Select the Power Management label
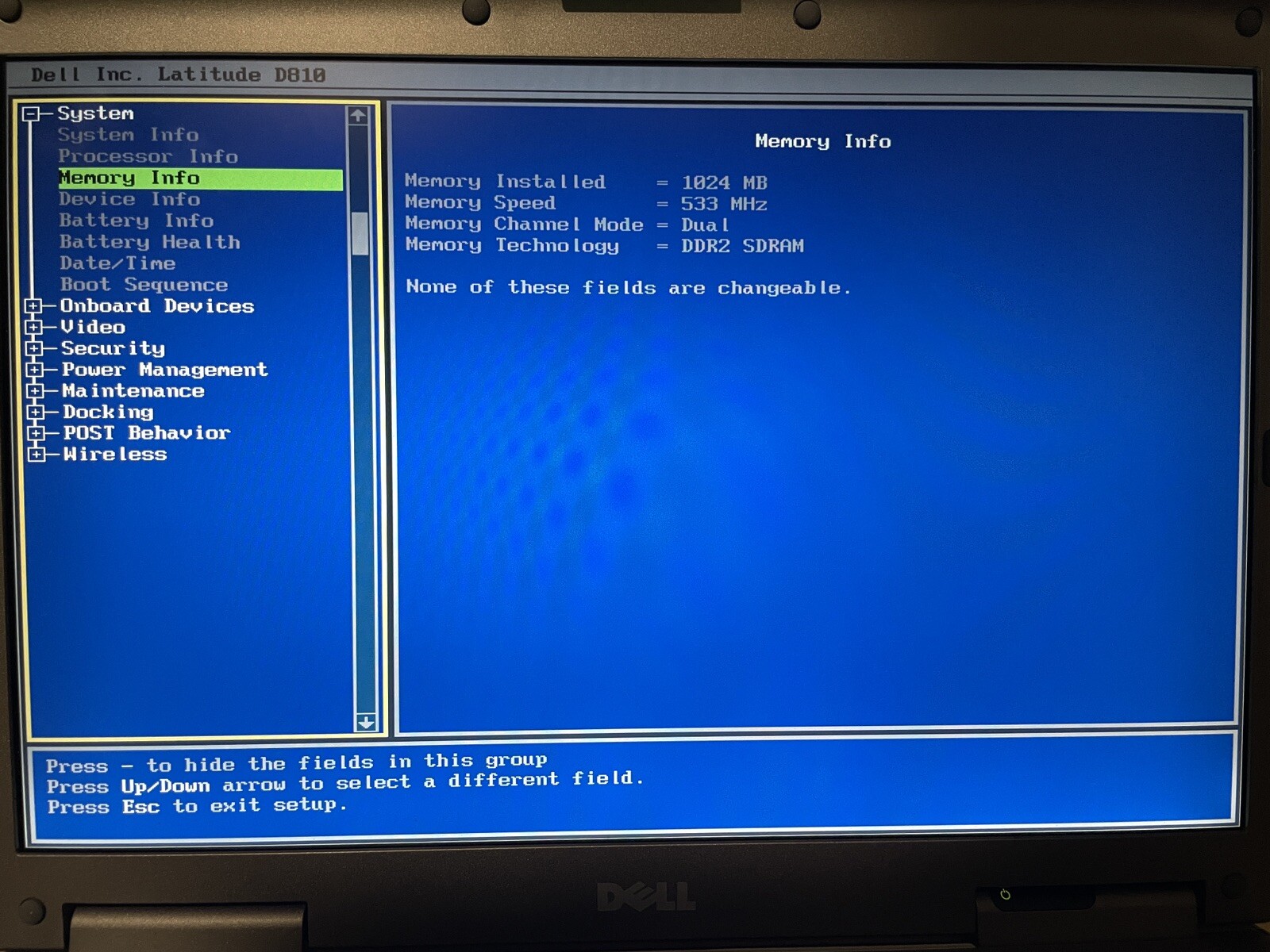Screen dimensions: 1270x952 [x=165, y=370]
